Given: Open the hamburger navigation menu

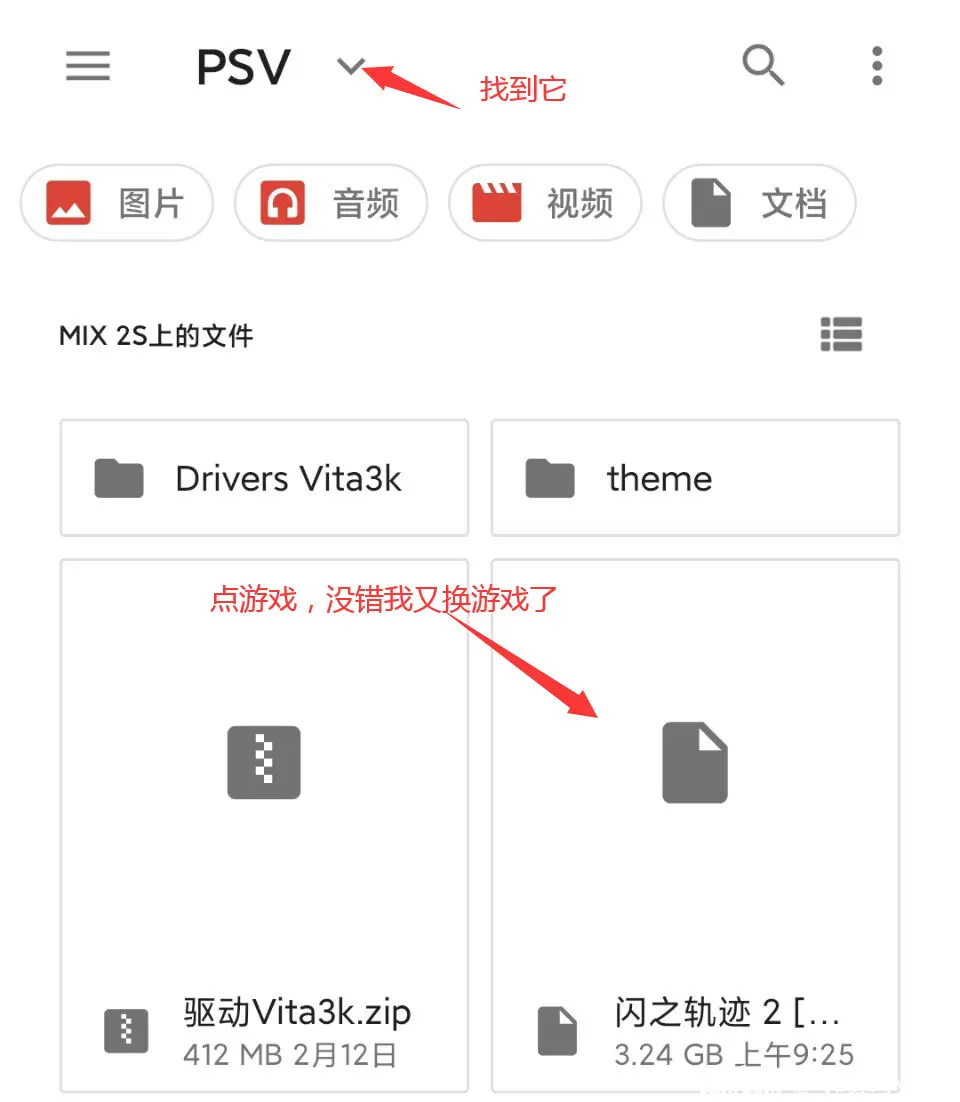Looking at the screenshot, I should pos(88,66).
